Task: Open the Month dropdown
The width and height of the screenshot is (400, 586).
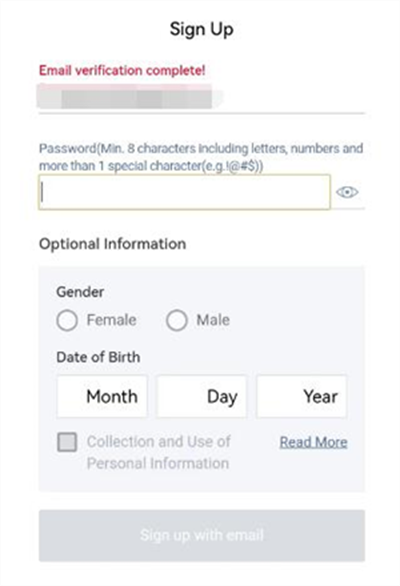Action: pyautogui.click(x=102, y=397)
